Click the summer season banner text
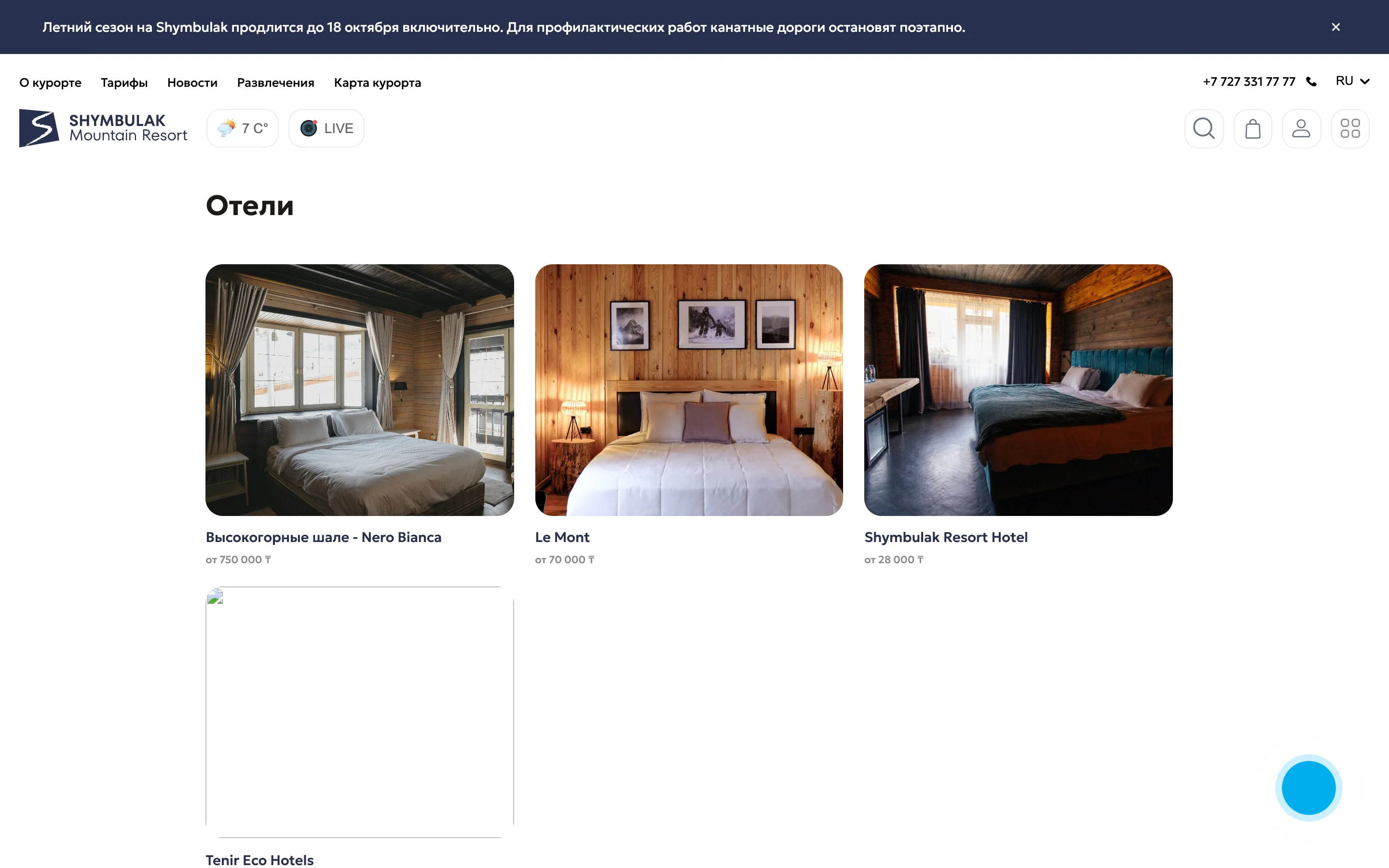Screen dimensions: 1389x868 coord(504,27)
